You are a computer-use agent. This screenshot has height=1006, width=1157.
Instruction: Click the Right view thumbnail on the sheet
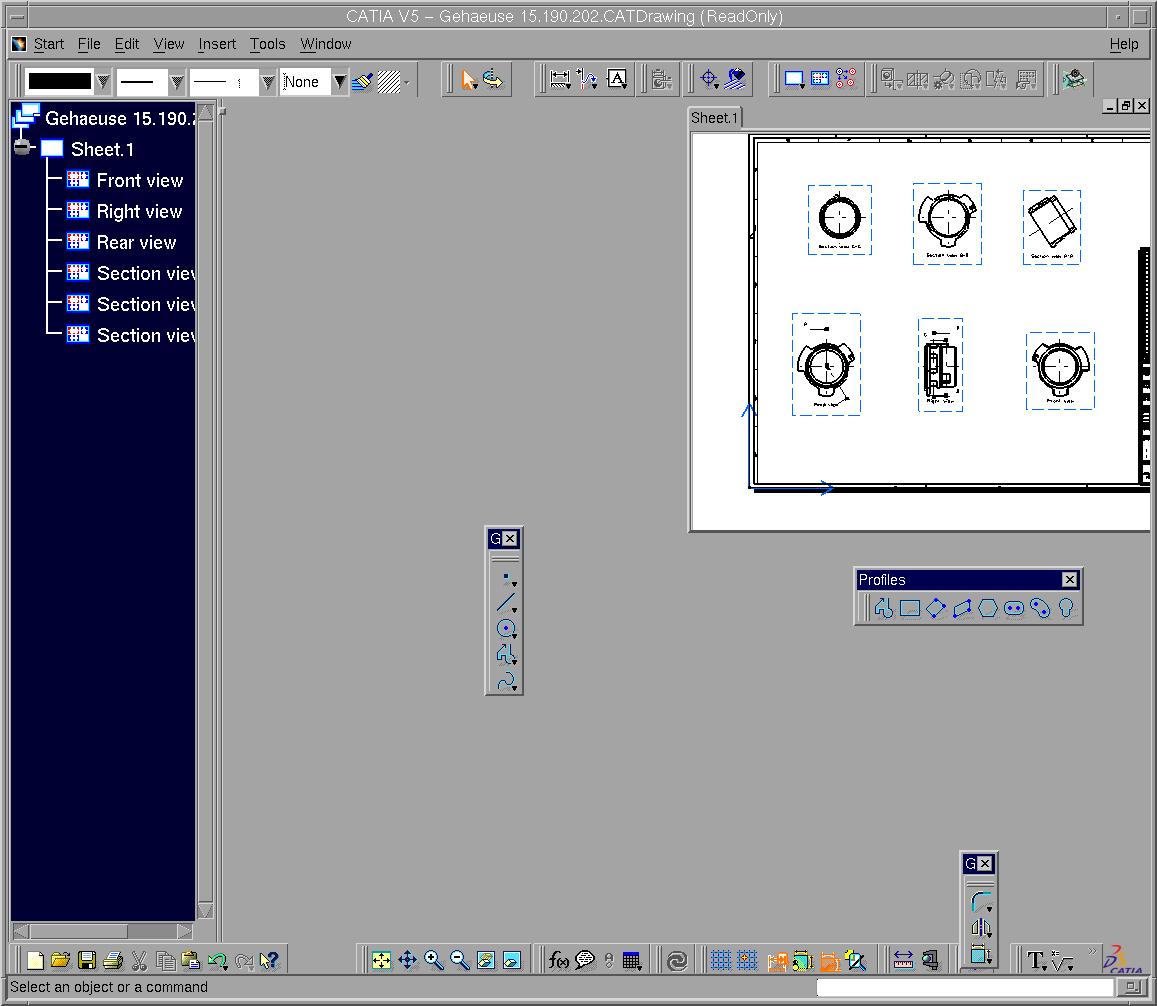940,365
